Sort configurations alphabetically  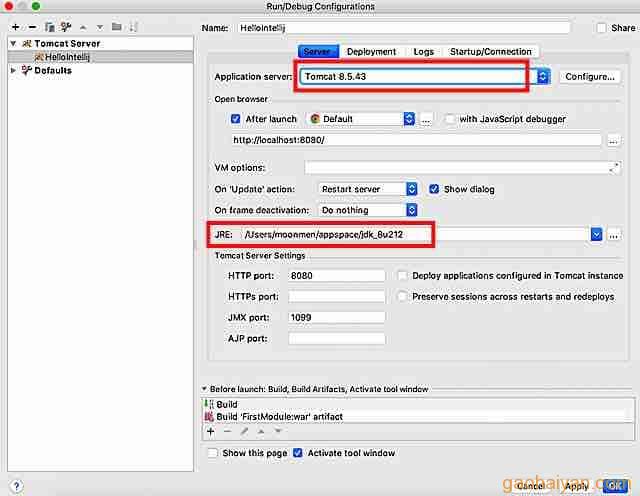pos(133,27)
